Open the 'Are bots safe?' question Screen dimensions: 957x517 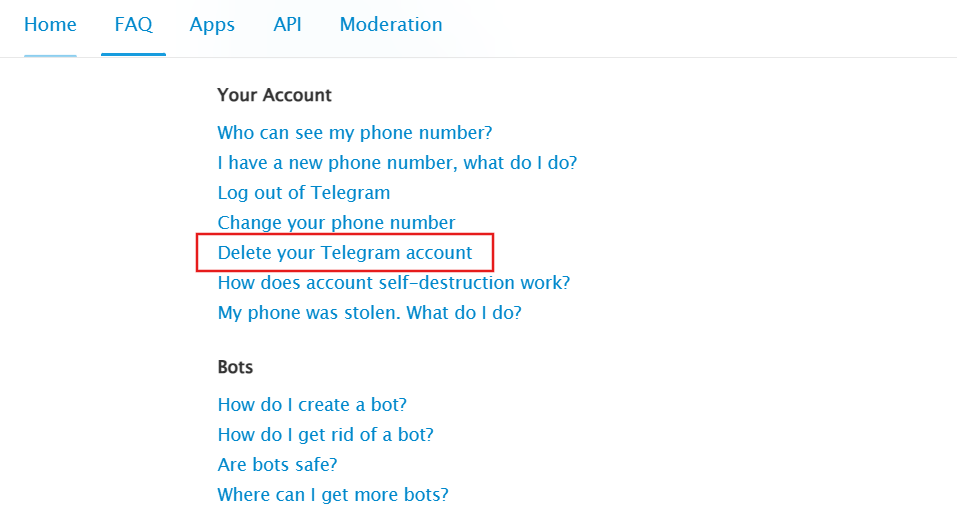point(277,465)
